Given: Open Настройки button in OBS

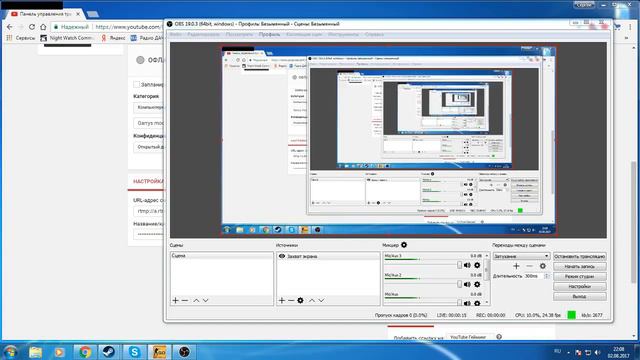Looking at the screenshot, I should pos(580,287).
